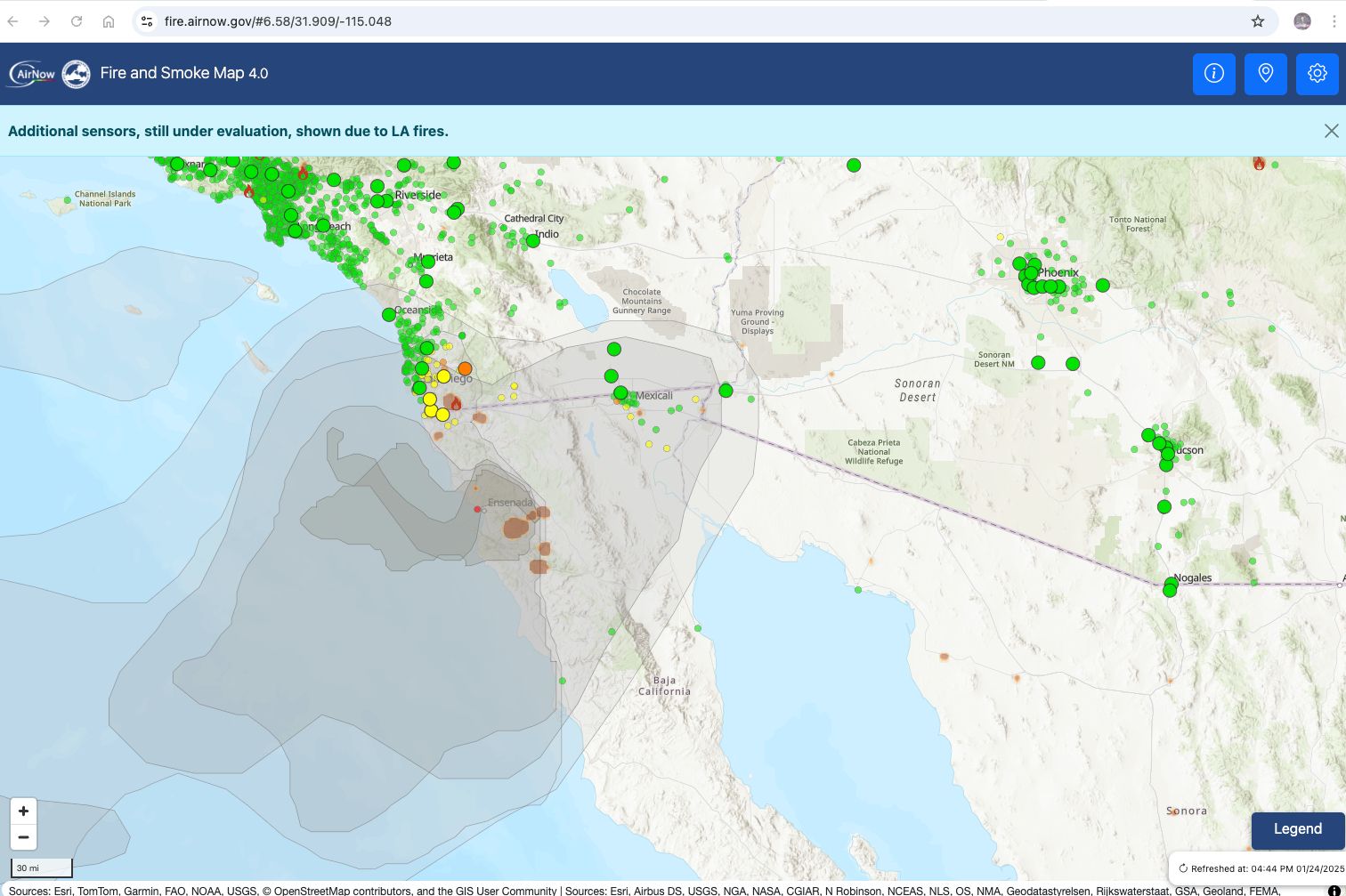The height and width of the screenshot is (896, 1346).
Task: Select the orange sensor near San Diego
Action: pos(465,368)
